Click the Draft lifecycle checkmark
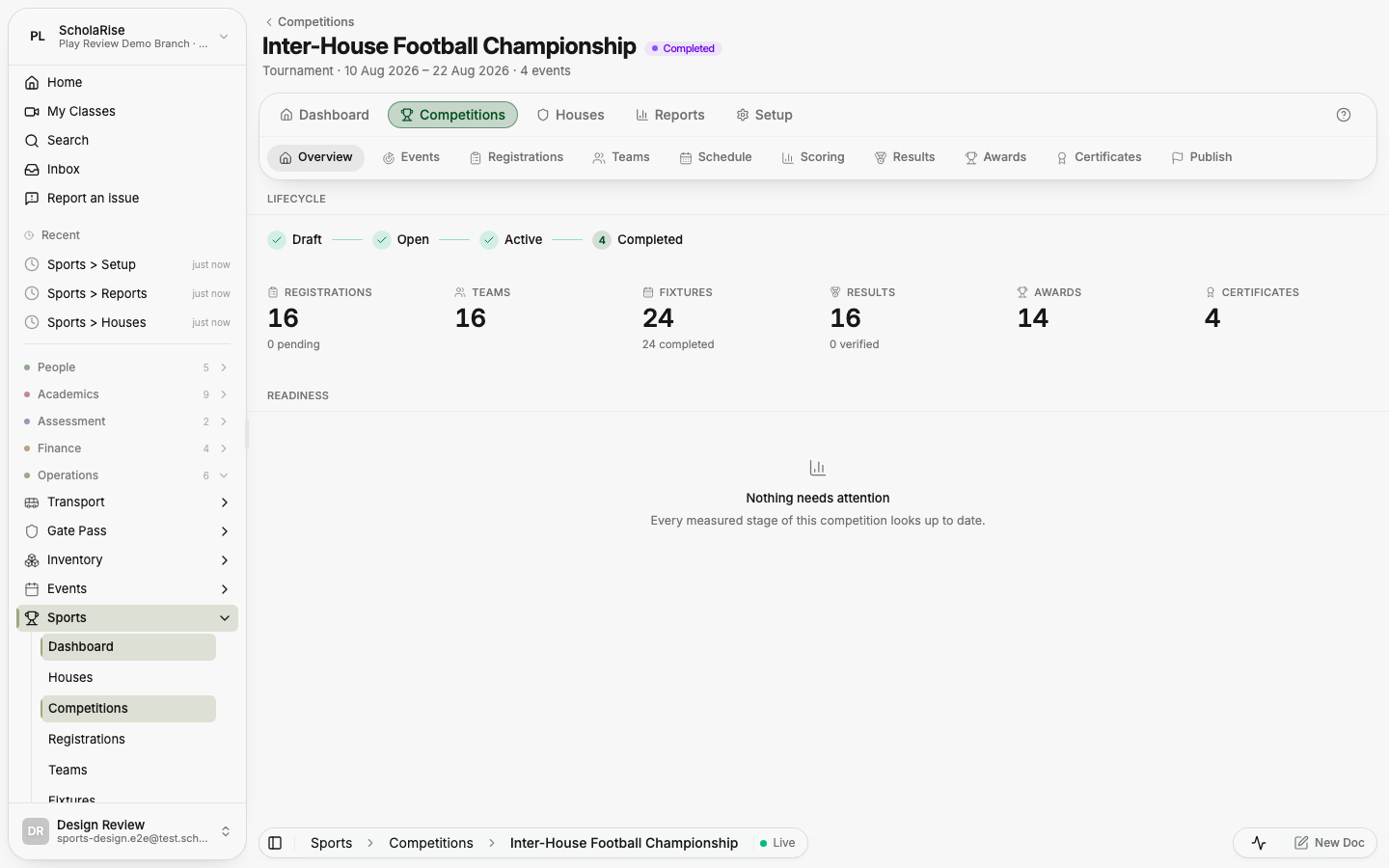Viewport: 1389px width, 868px height. [x=277, y=240]
